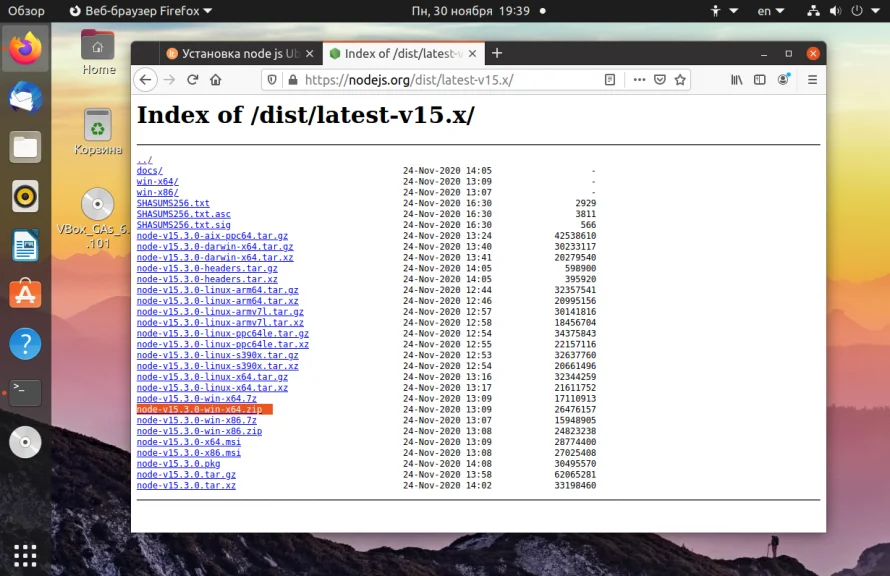The height and width of the screenshot is (576, 890).
Task: Reload the current page
Action: (x=192, y=80)
